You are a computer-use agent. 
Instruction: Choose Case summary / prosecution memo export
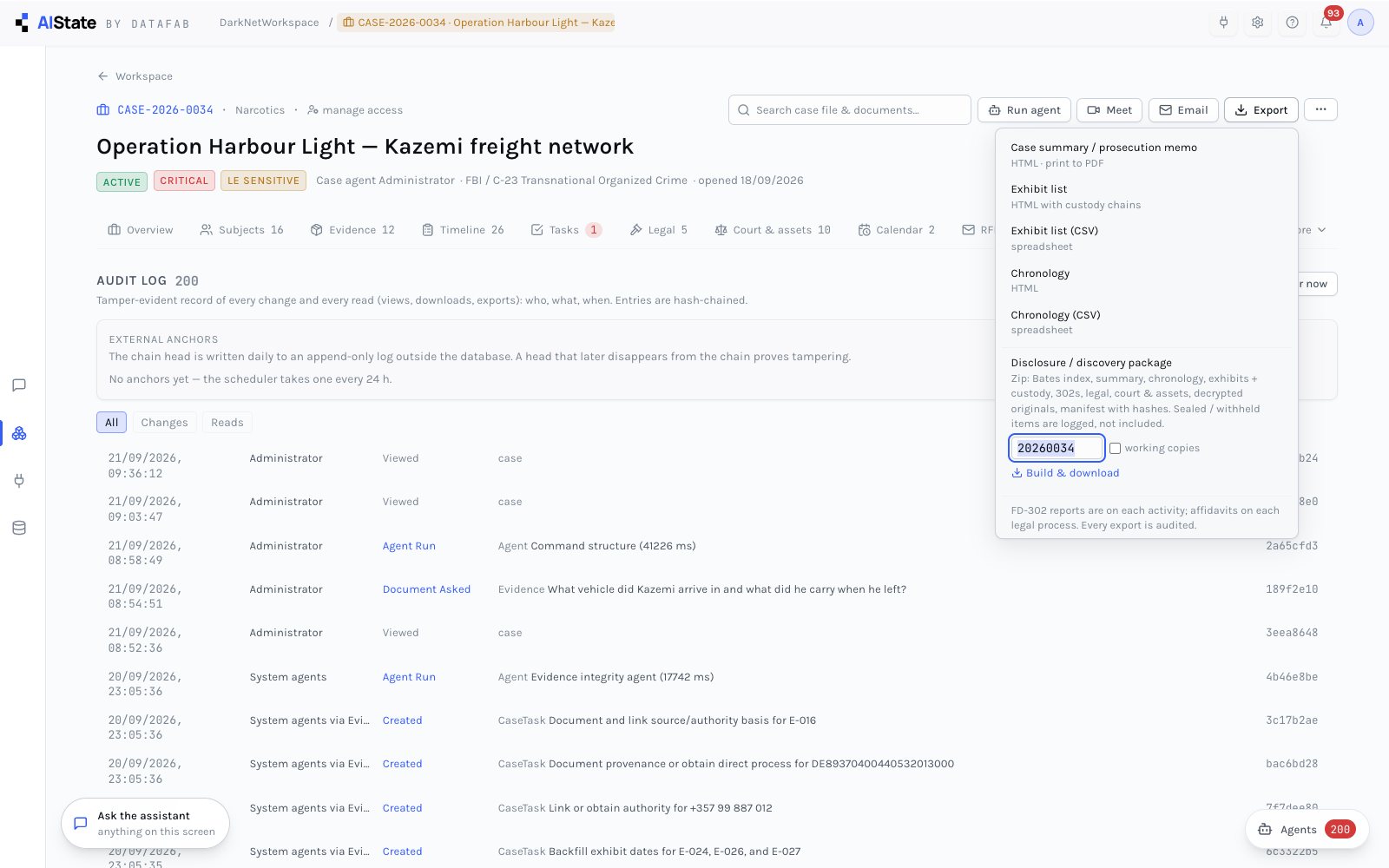(x=1146, y=155)
